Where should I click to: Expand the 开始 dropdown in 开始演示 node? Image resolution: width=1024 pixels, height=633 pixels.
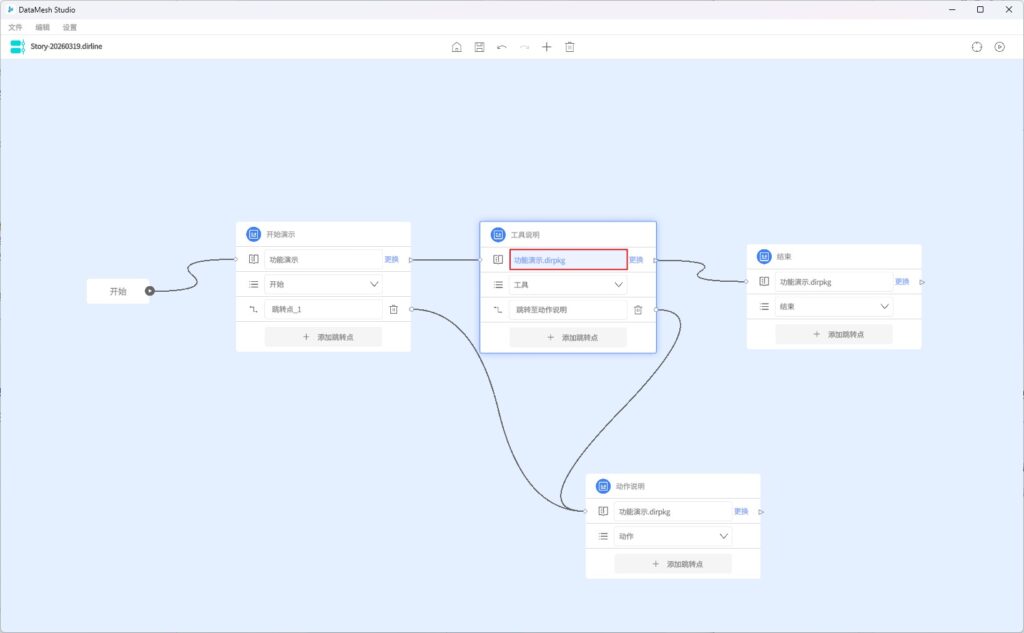click(x=374, y=284)
